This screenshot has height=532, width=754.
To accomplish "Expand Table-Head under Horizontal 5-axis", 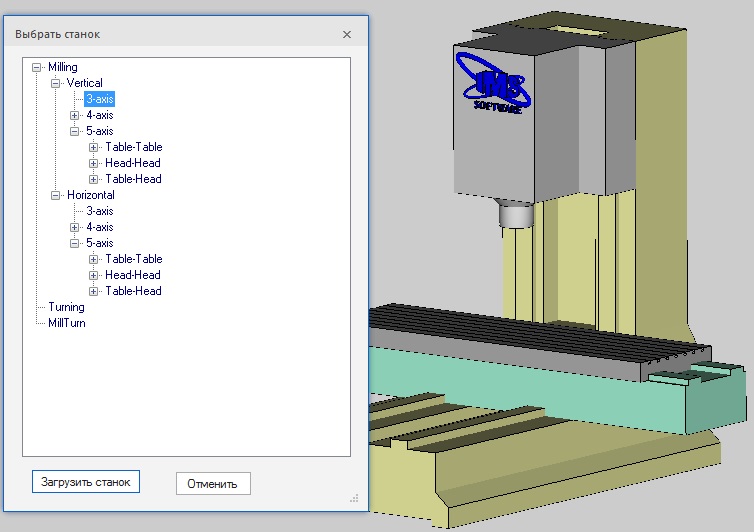I will [94, 291].
